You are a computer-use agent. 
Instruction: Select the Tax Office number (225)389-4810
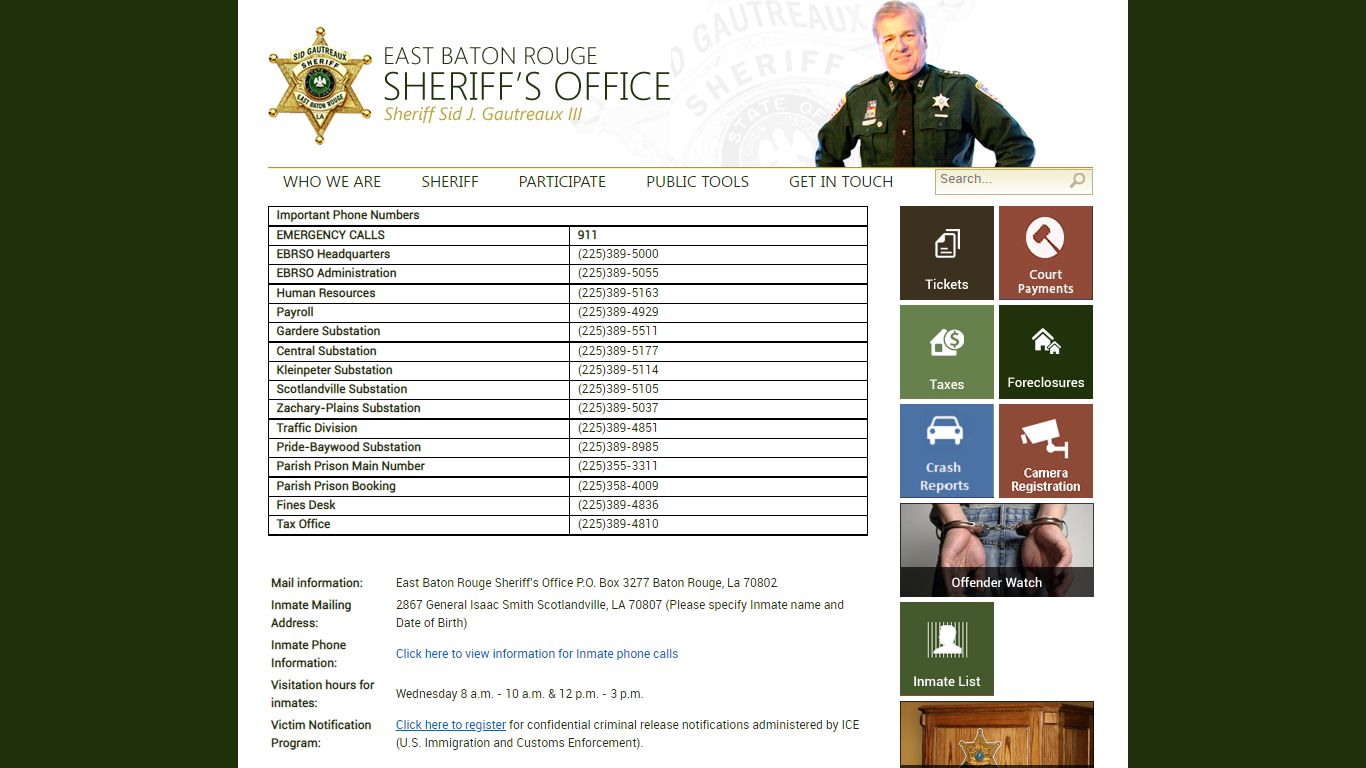(x=618, y=524)
